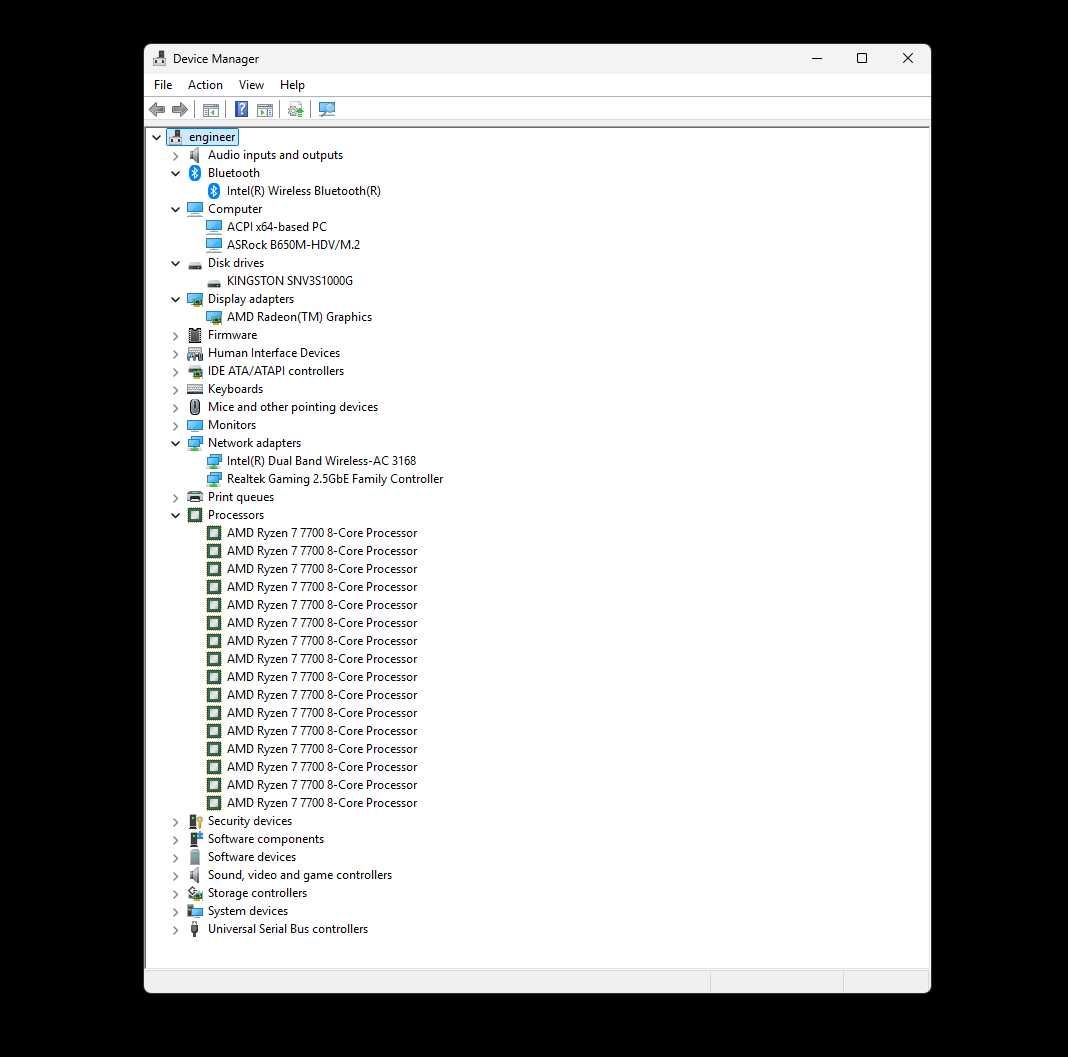Screen dimensions: 1068x1057
Task: Click the Action Pane toolbar icon
Action: click(x=265, y=110)
